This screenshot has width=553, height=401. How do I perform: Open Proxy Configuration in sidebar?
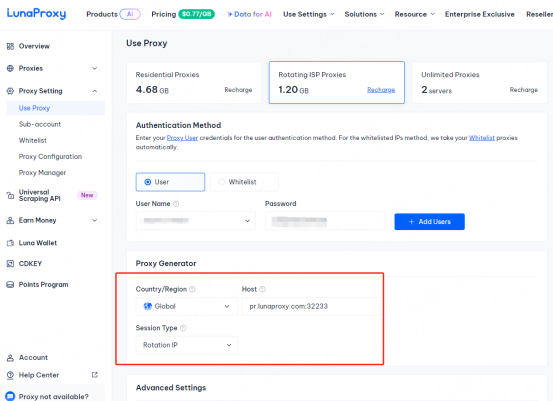(x=50, y=157)
